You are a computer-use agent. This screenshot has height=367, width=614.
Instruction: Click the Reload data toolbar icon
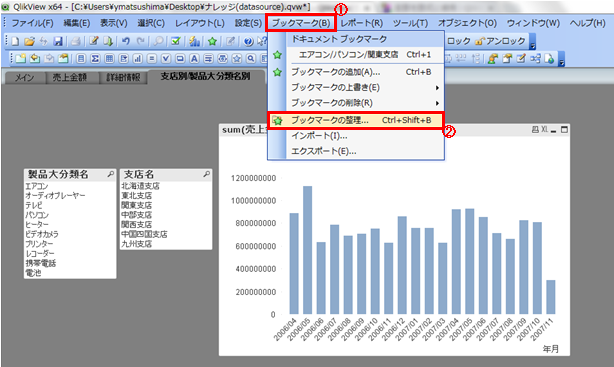[x=108, y=41]
